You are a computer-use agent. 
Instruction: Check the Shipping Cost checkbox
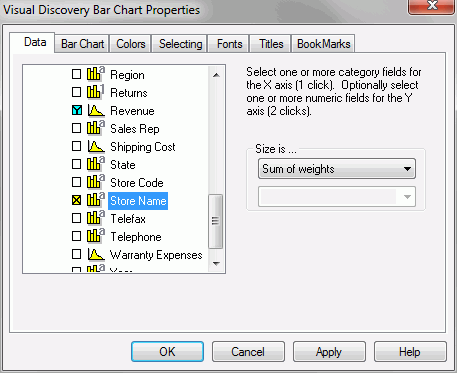77,146
